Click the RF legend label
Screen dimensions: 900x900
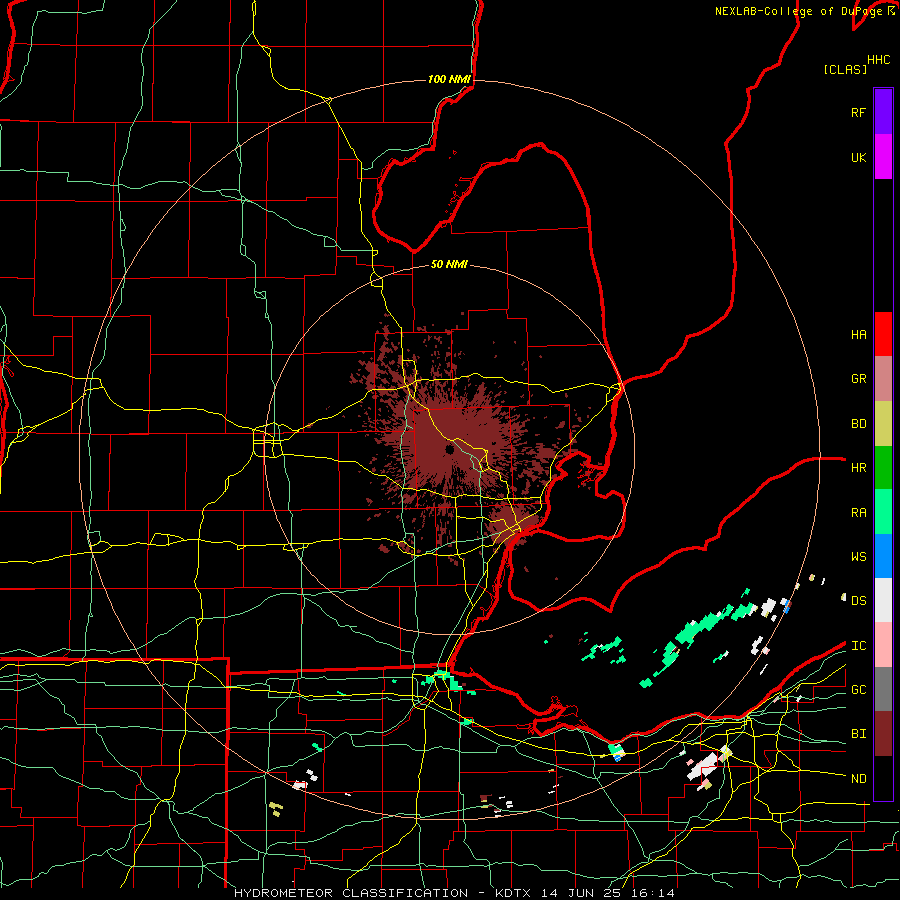(858, 112)
